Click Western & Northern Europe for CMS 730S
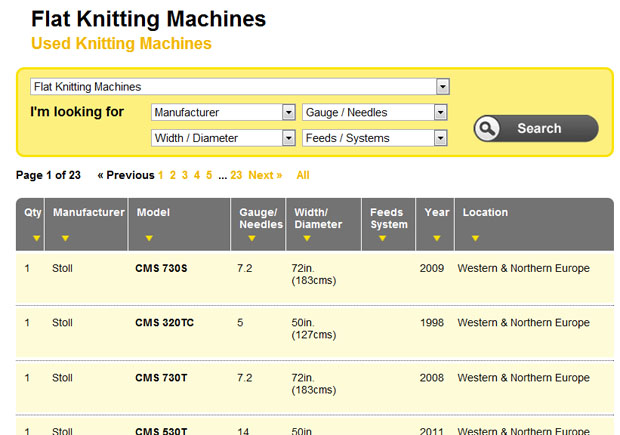The width and height of the screenshot is (620, 435). tap(524, 268)
